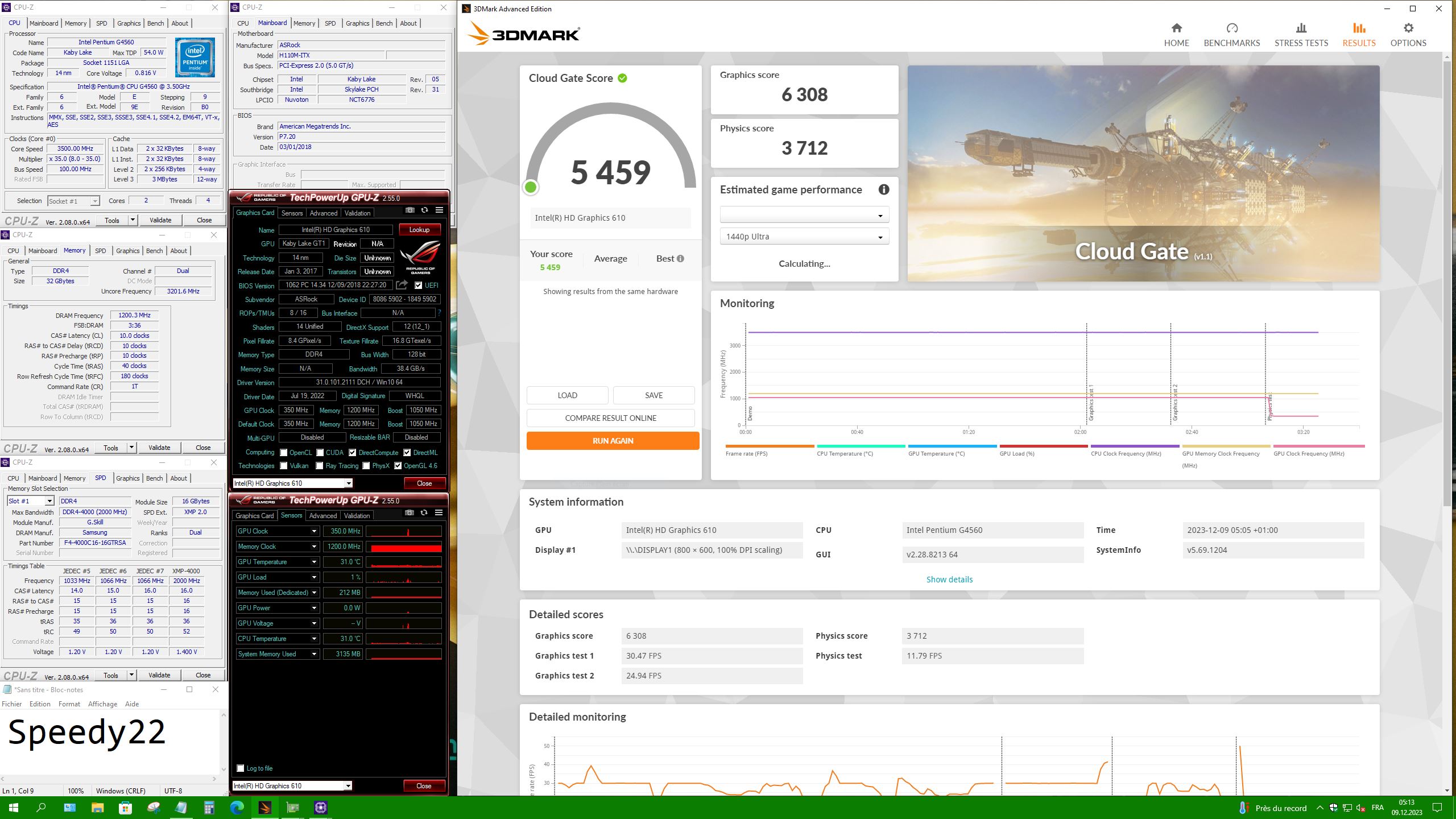
Task: Open the 1440p Ultra resolution dropdown
Action: coord(804,237)
